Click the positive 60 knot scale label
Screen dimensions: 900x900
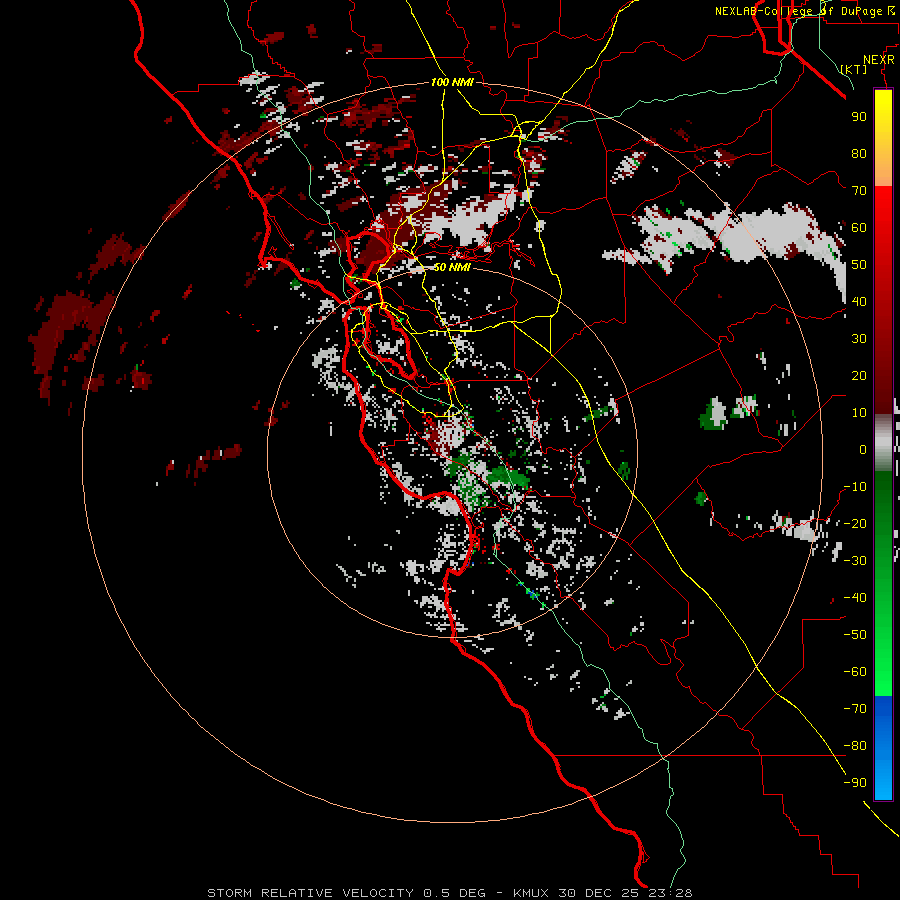(x=859, y=227)
